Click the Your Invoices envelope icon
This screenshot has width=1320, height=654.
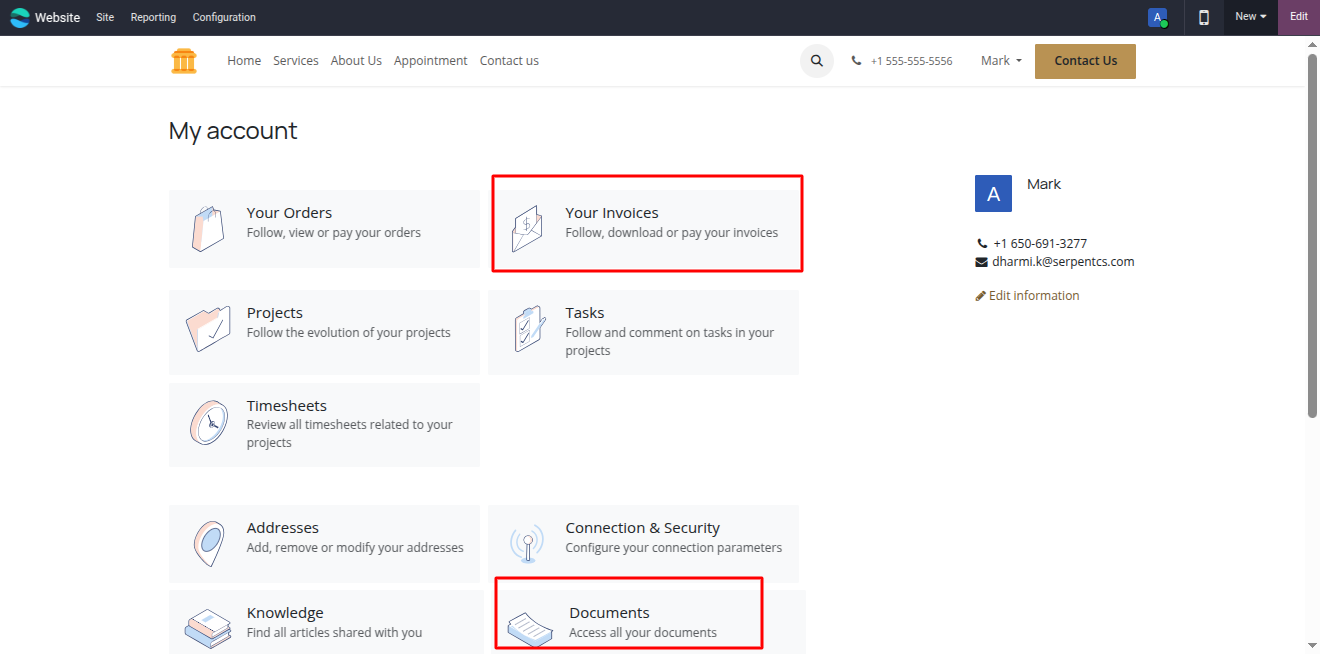[x=527, y=229]
